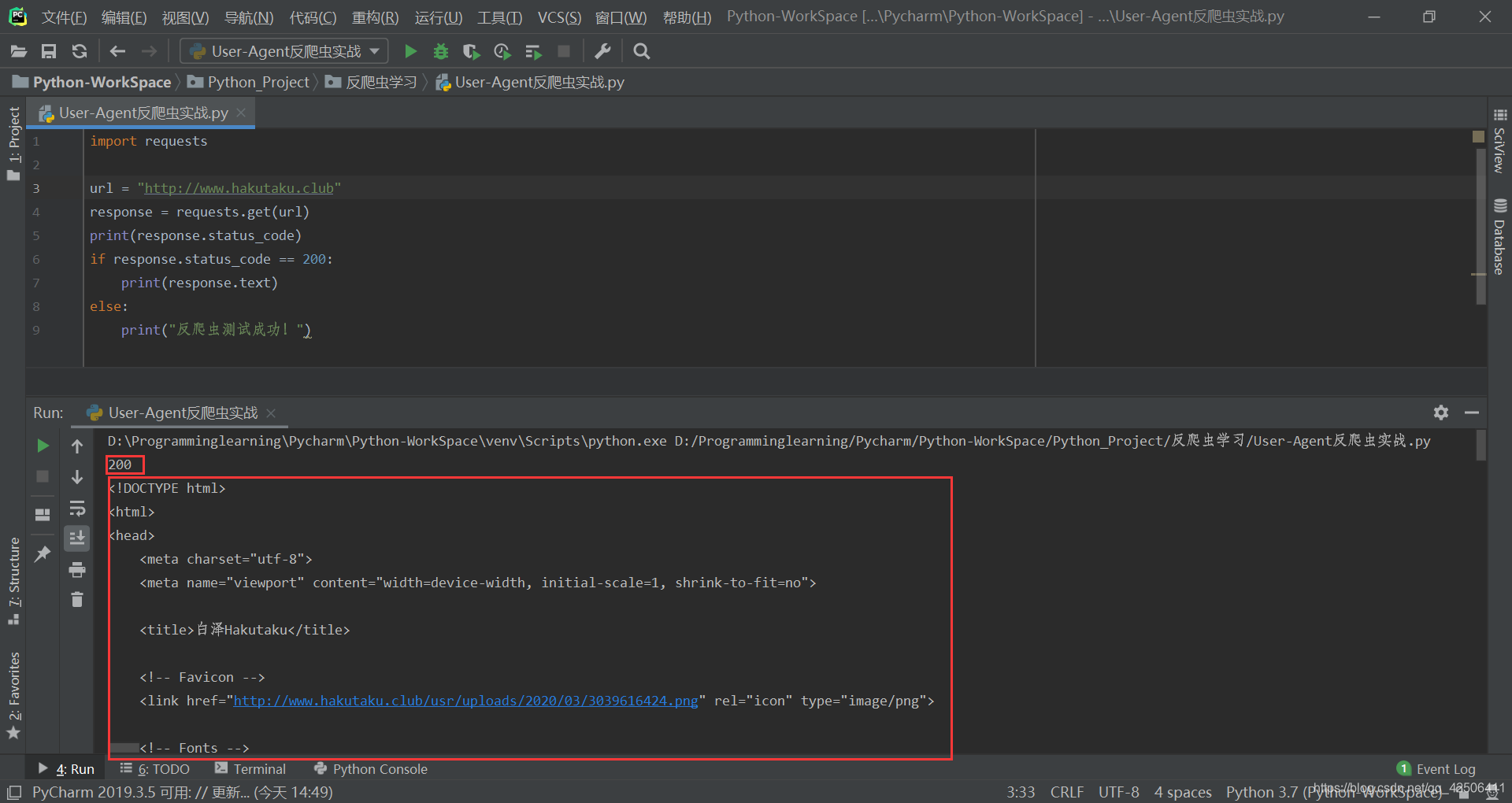1512x803 pixels.
Task: Restore layout icon in Run panel
Action: tap(43, 515)
